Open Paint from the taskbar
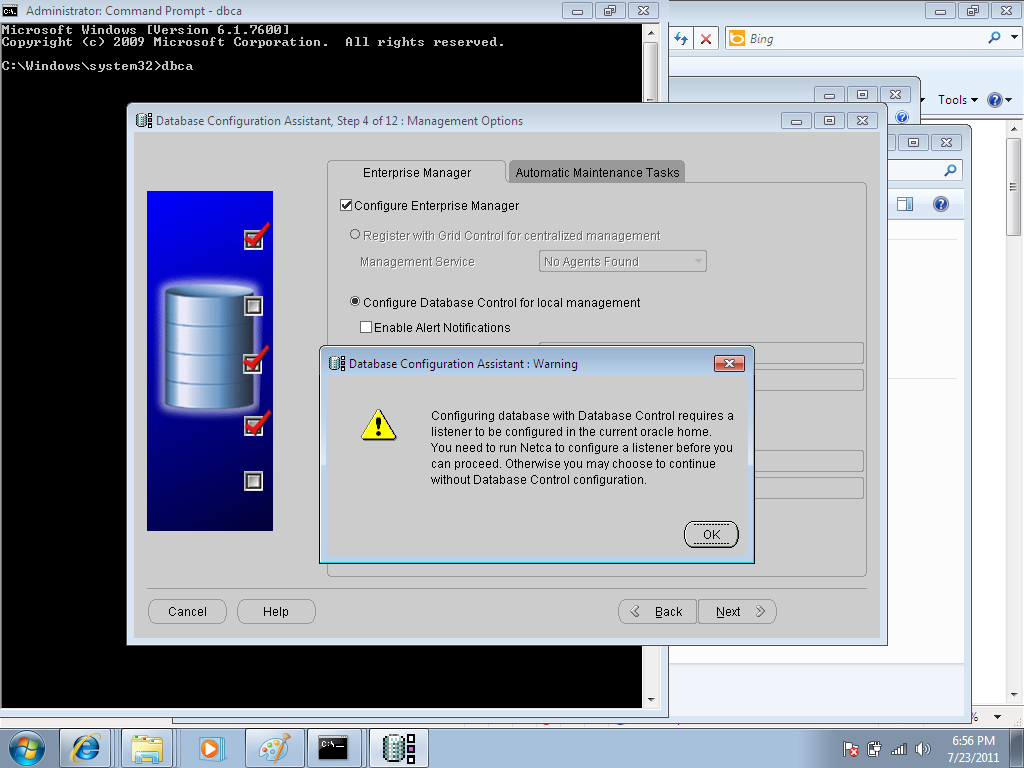The height and width of the screenshot is (768, 1024). [x=274, y=748]
